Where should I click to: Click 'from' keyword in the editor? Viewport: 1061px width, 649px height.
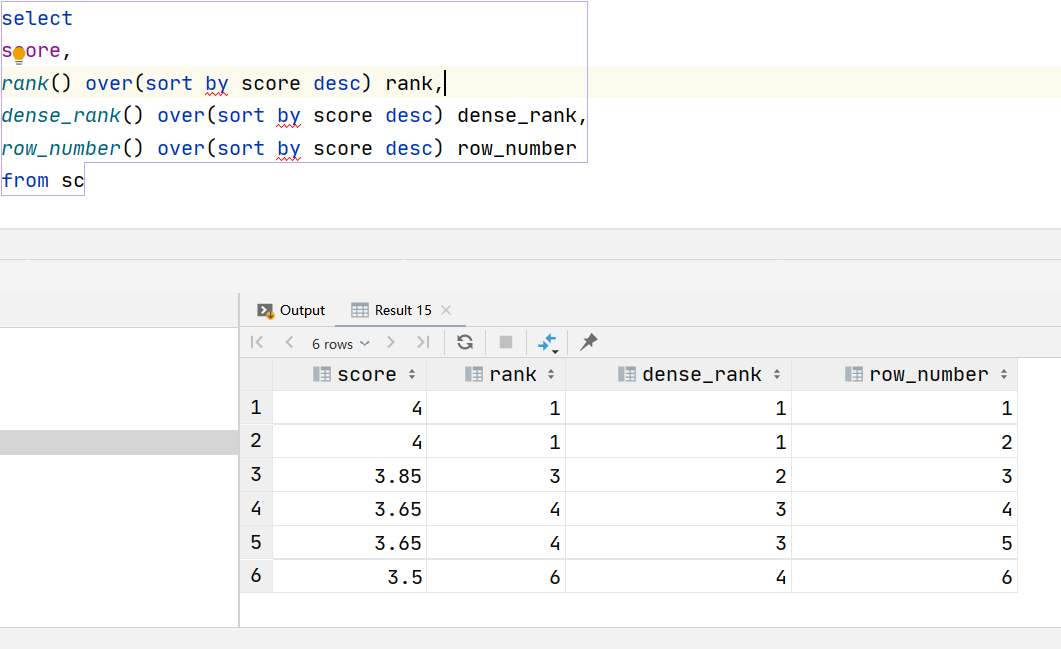click(x=26, y=181)
